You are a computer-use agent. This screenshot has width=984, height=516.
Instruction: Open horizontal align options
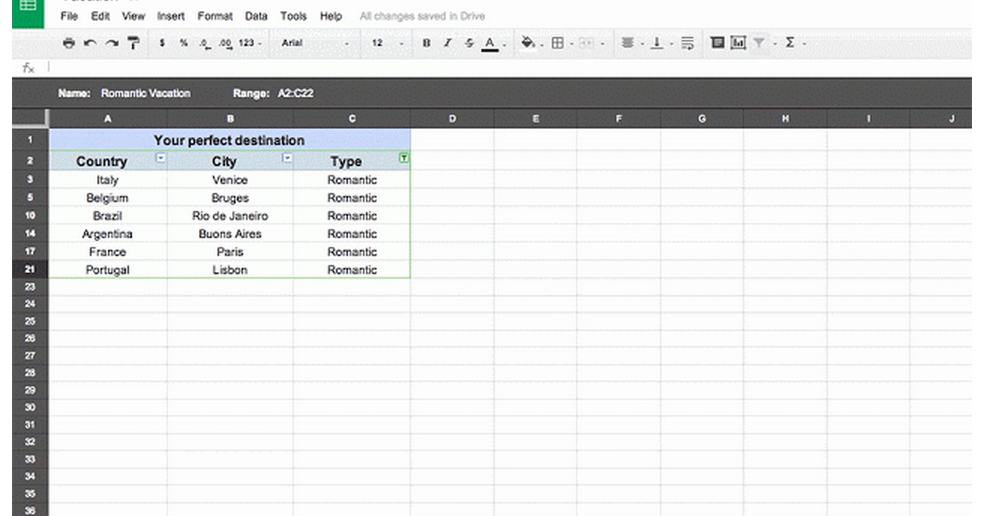tap(627, 43)
